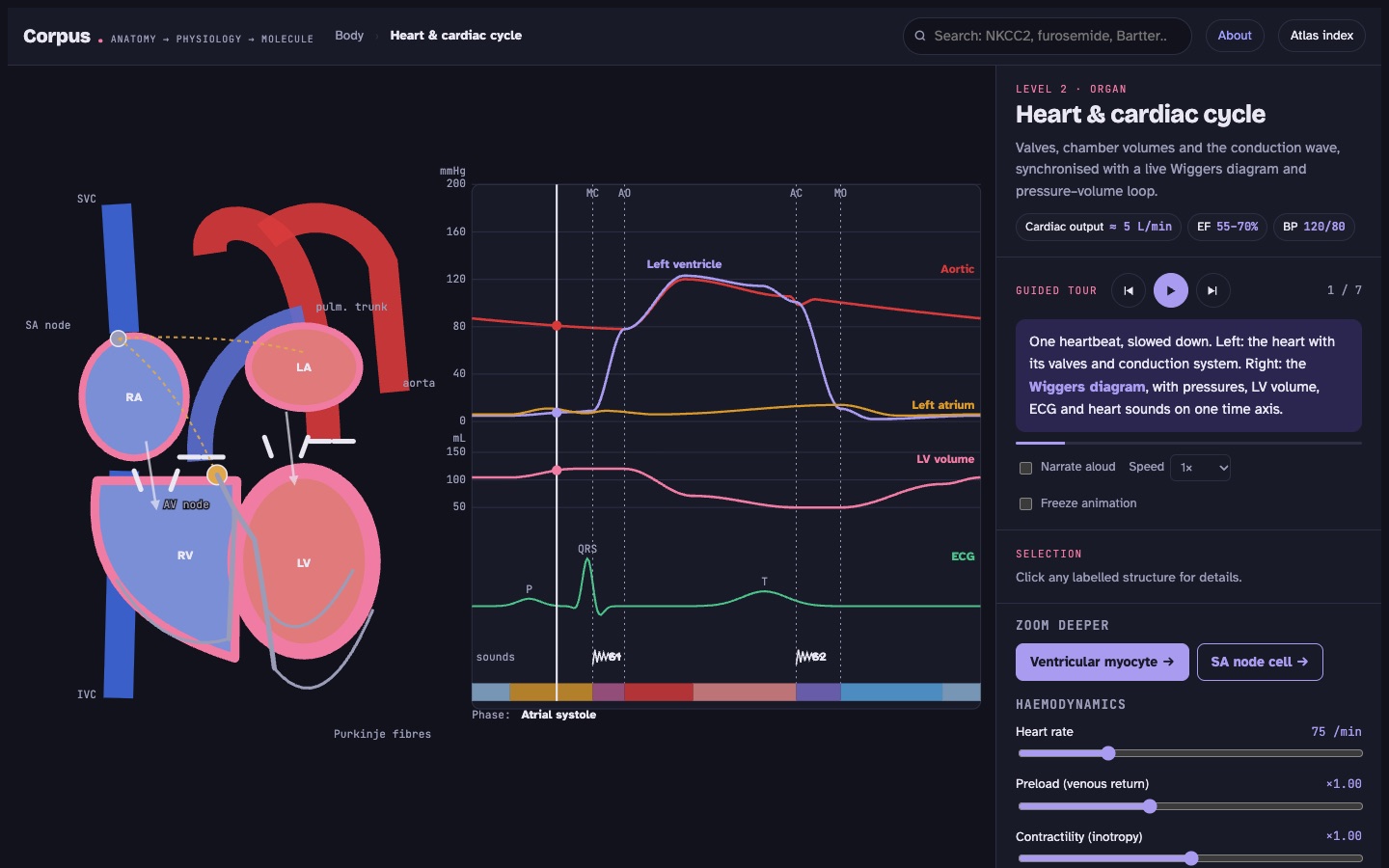Click the Left ventricle curve label
The width and height of the screenshot is (1389, 868).
click(684, 264)
